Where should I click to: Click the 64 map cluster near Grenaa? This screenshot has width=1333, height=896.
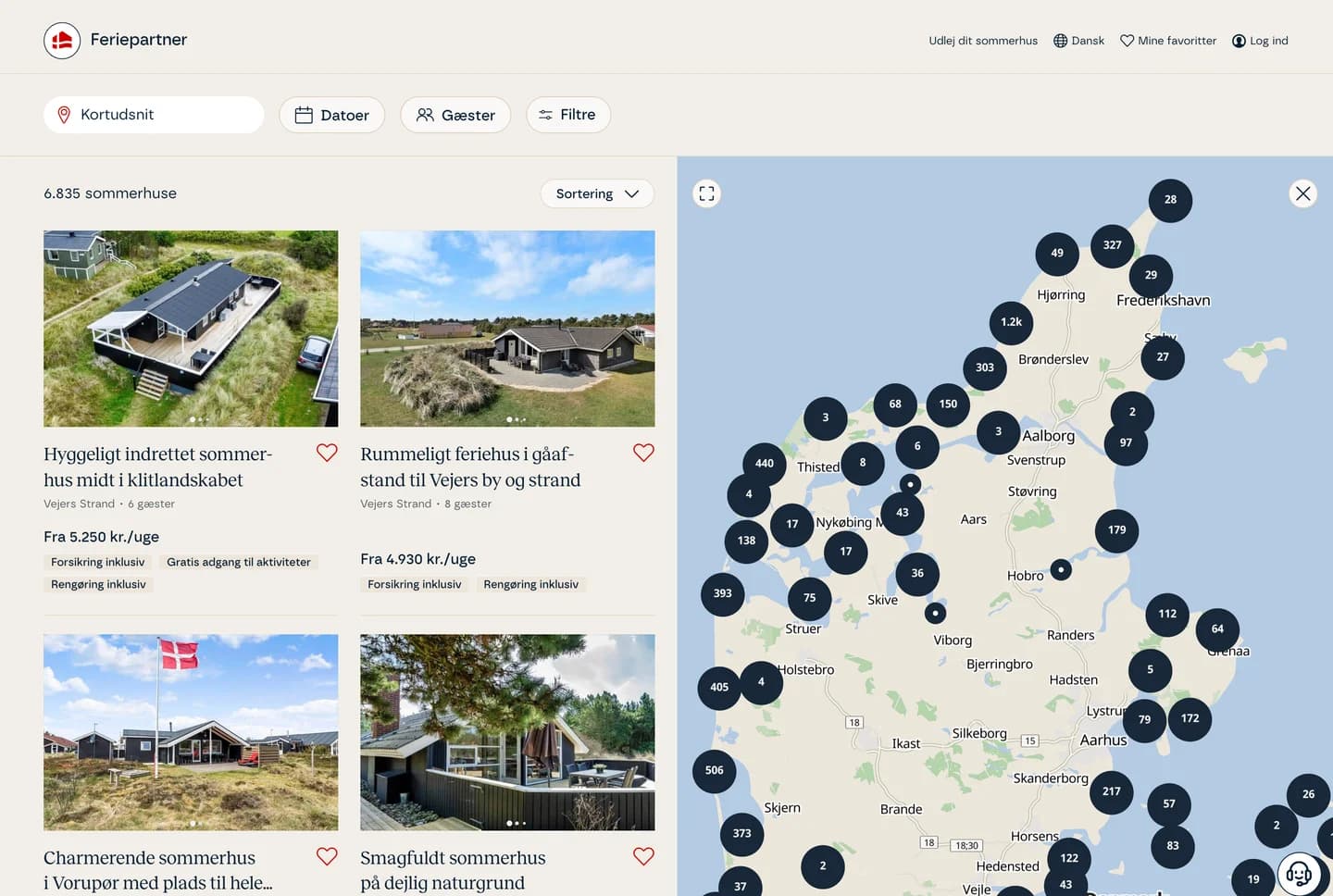click(1218, 629)
